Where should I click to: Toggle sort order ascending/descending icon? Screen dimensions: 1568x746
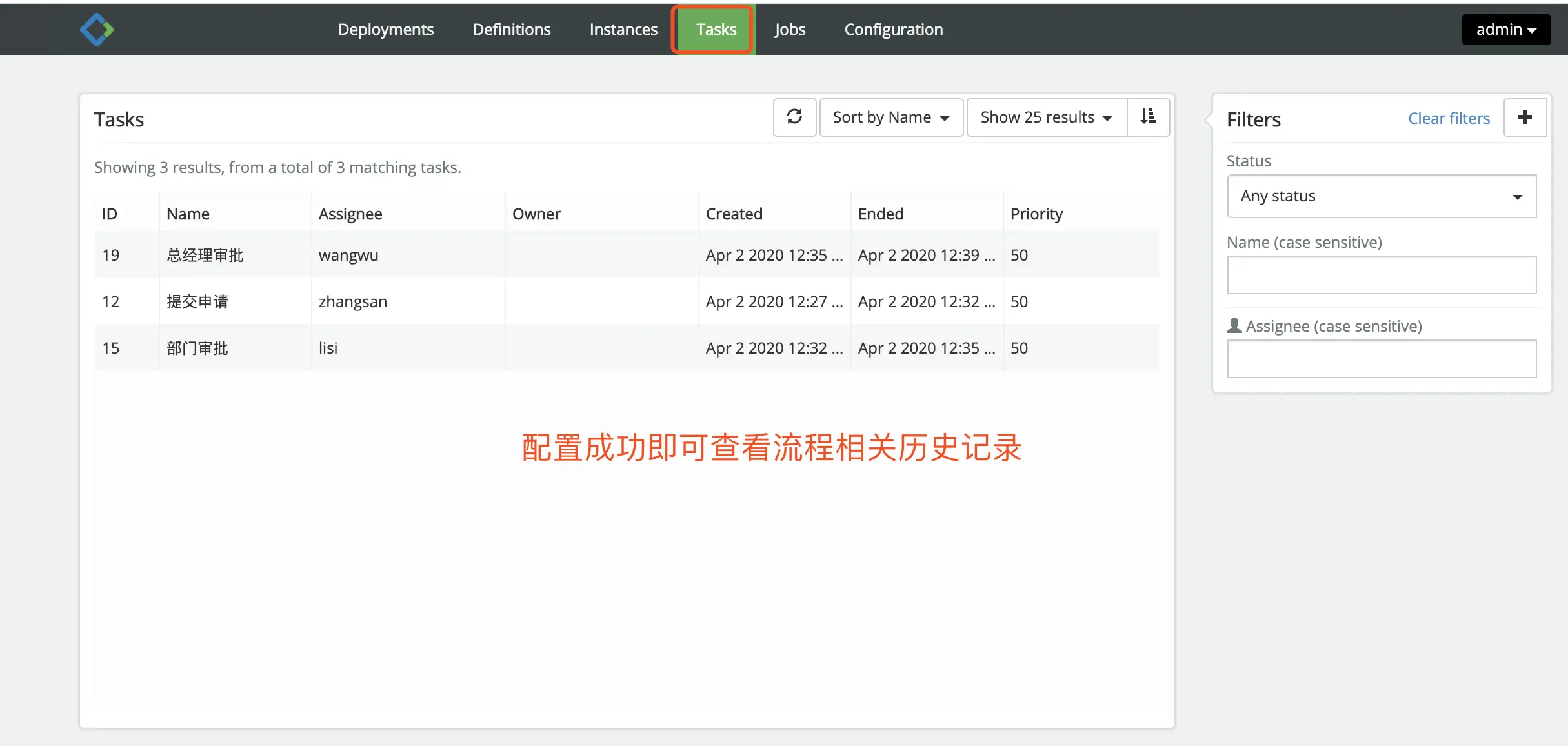[x=1148, y=117]
